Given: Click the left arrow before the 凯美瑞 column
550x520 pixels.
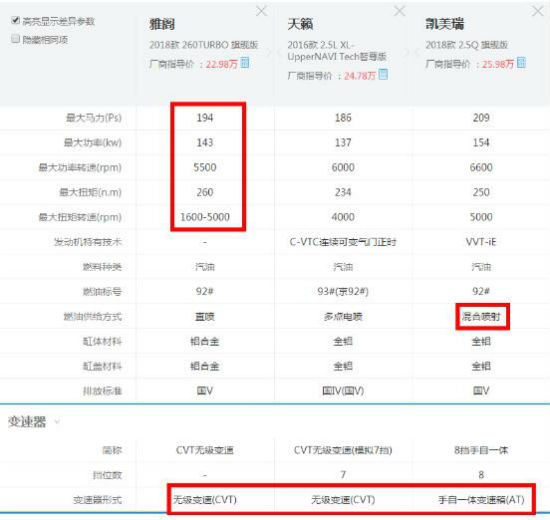Looking at the screenshot, I should pos(417,53).
